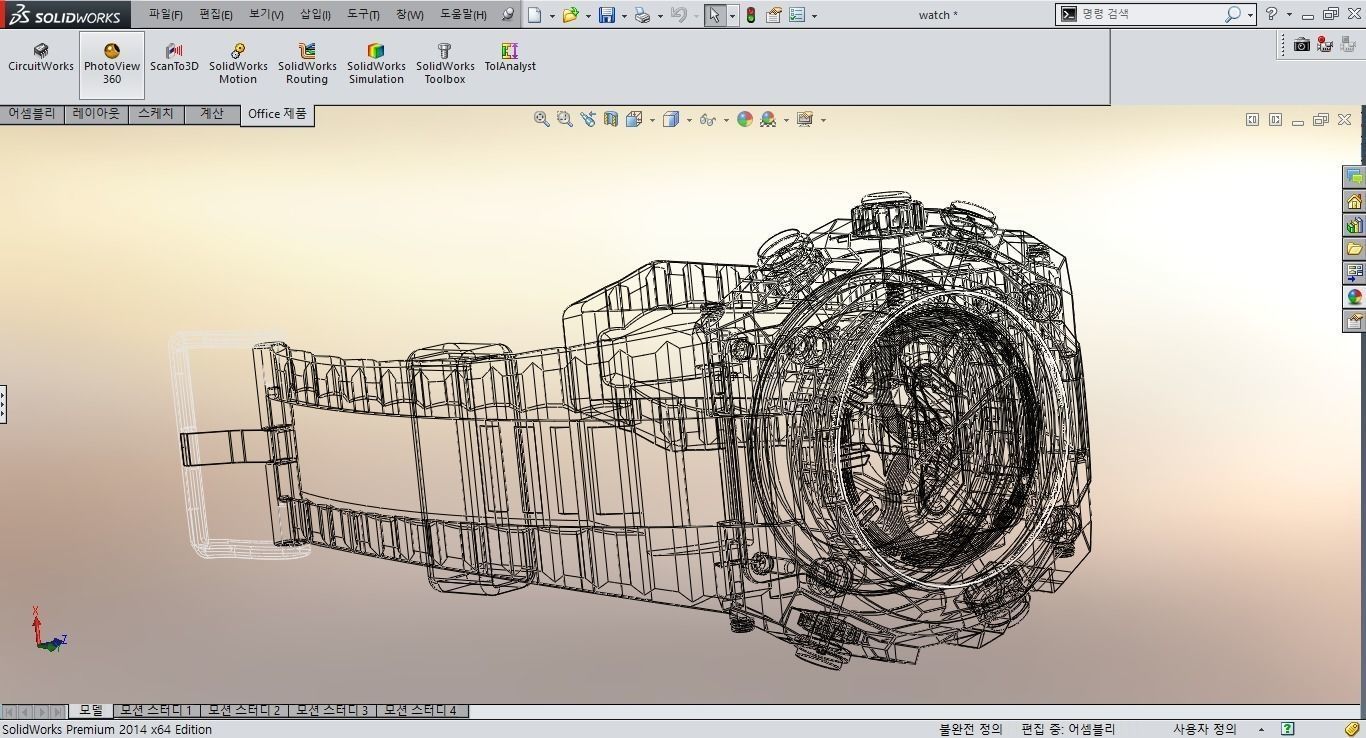Expand the Open file dropdown arrow
Image resolution: width=1366 pixels, height=738 pixels.
(588, 16)
